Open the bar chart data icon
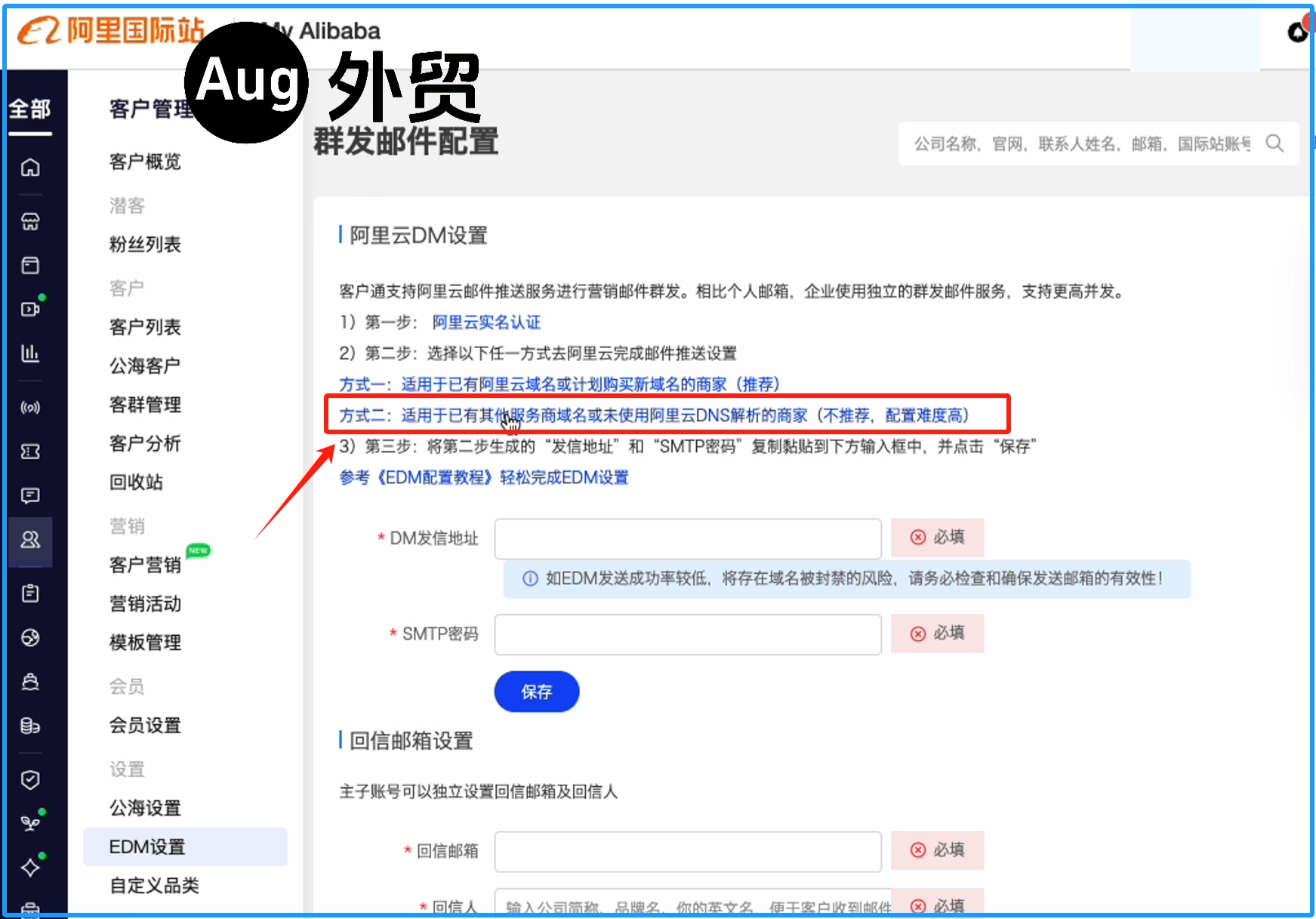Image resolution: width=1316 pixels, height=919 pixels. 30,353
